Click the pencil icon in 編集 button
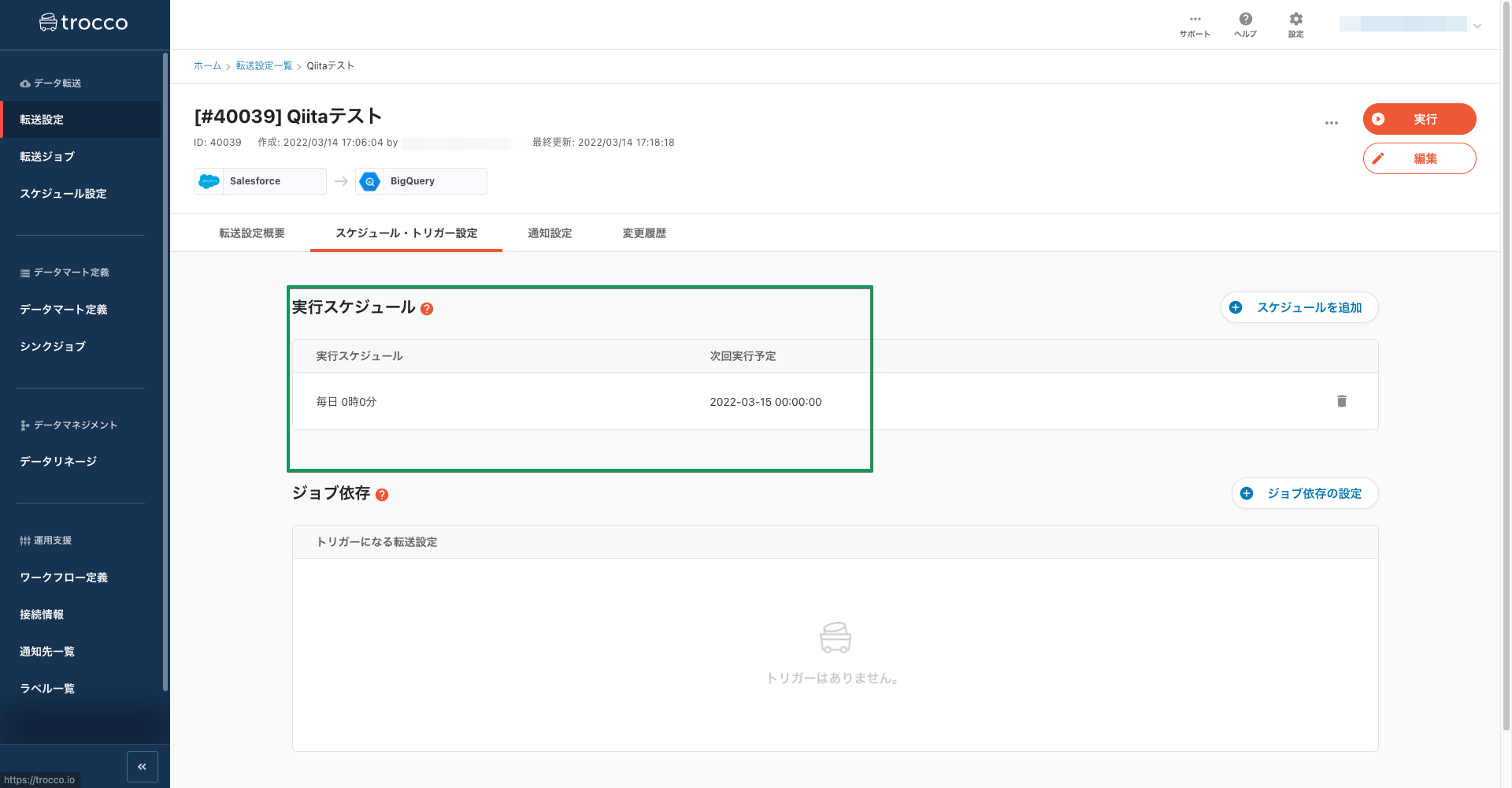 pos(1378,158)
